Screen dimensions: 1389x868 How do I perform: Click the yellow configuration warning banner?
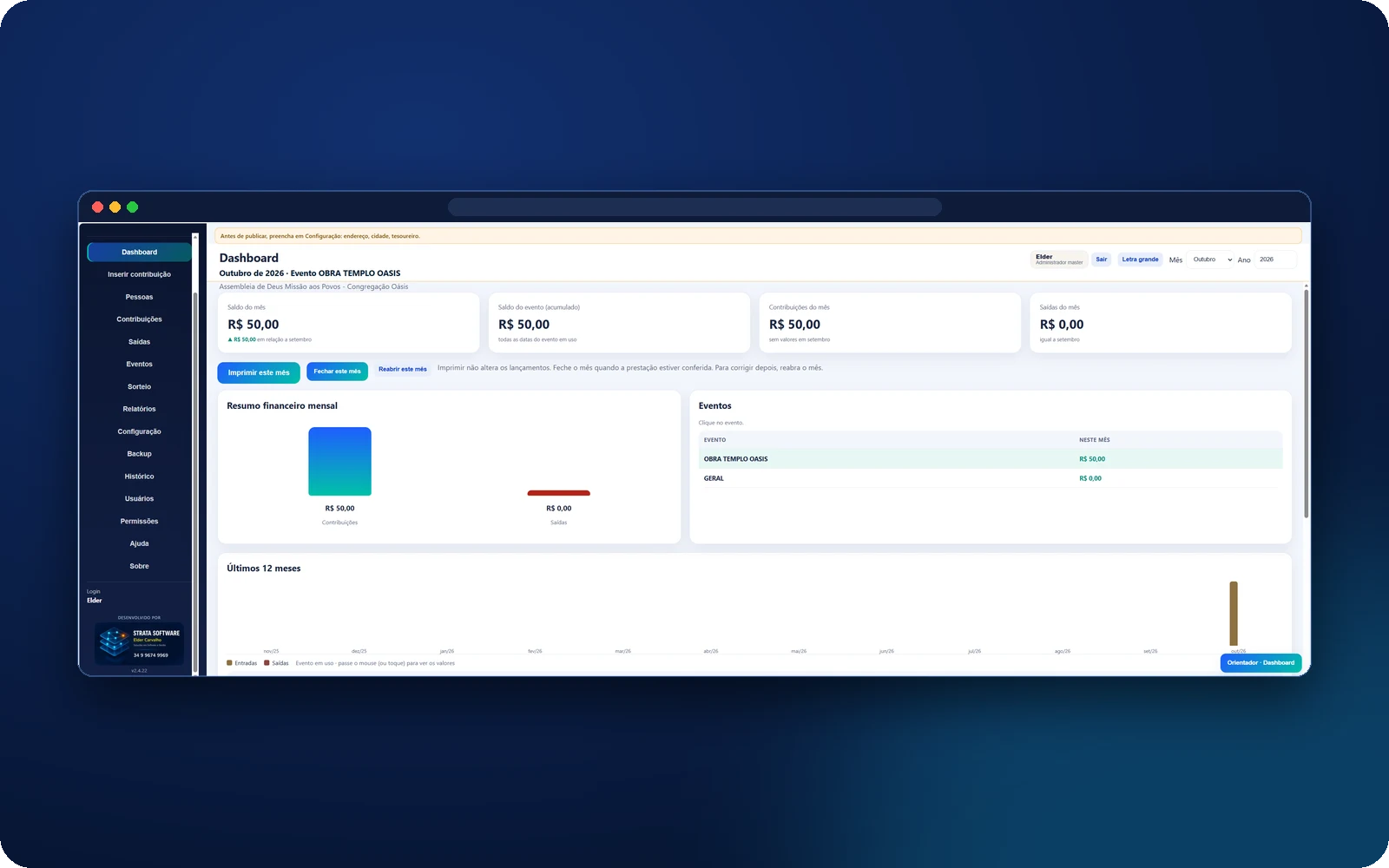point(758,236)
